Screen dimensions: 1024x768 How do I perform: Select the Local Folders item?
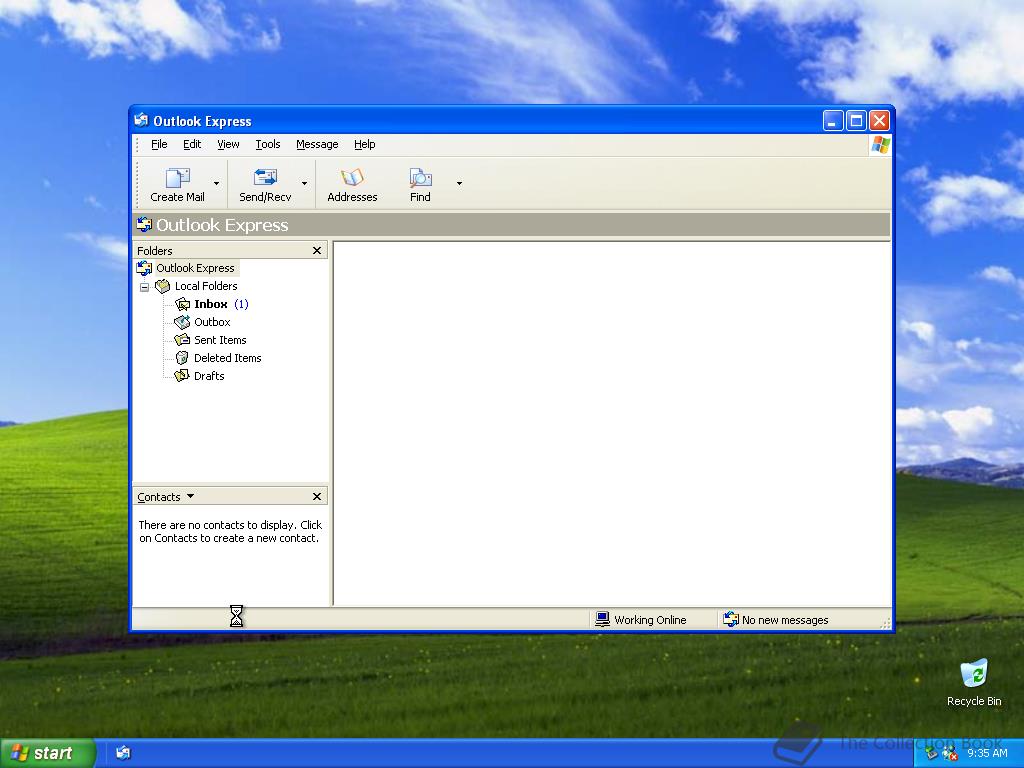click(206, 286)
